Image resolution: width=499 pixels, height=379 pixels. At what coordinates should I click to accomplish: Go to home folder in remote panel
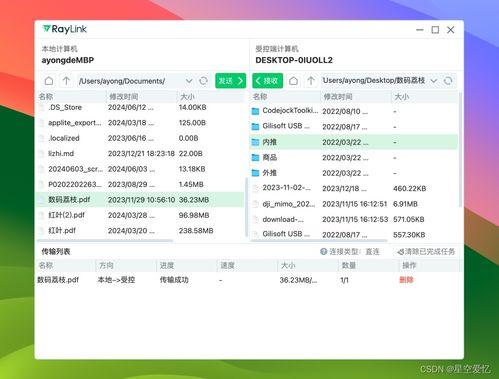click(293, 81)
